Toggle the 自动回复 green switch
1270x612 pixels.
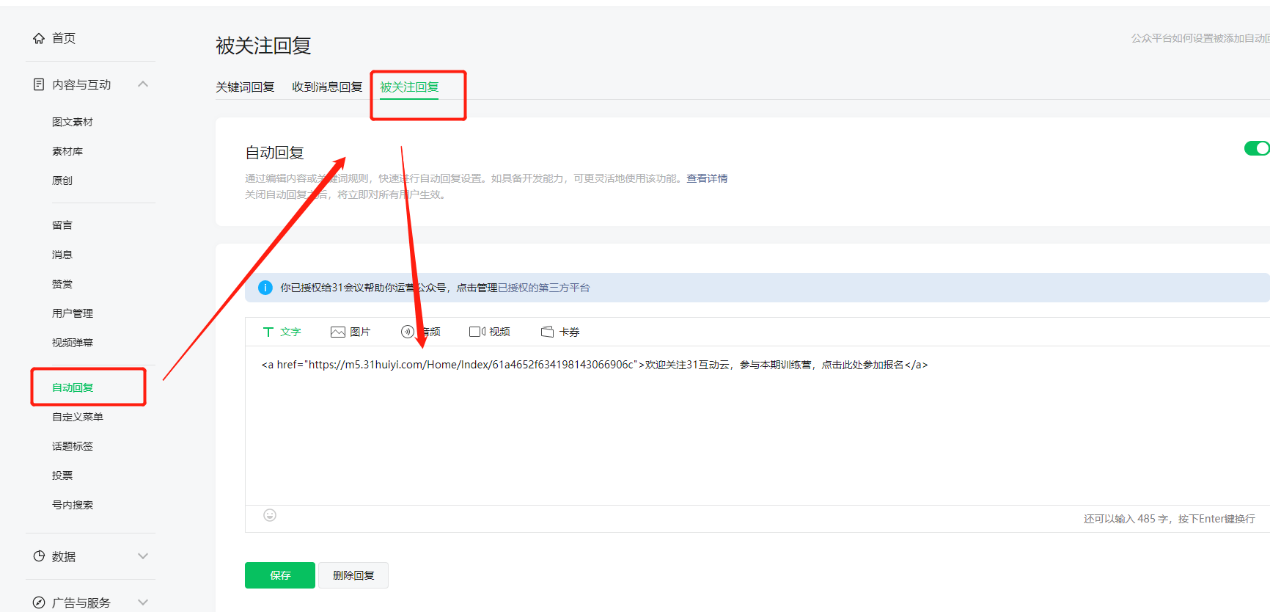[x=1257, y=148]
